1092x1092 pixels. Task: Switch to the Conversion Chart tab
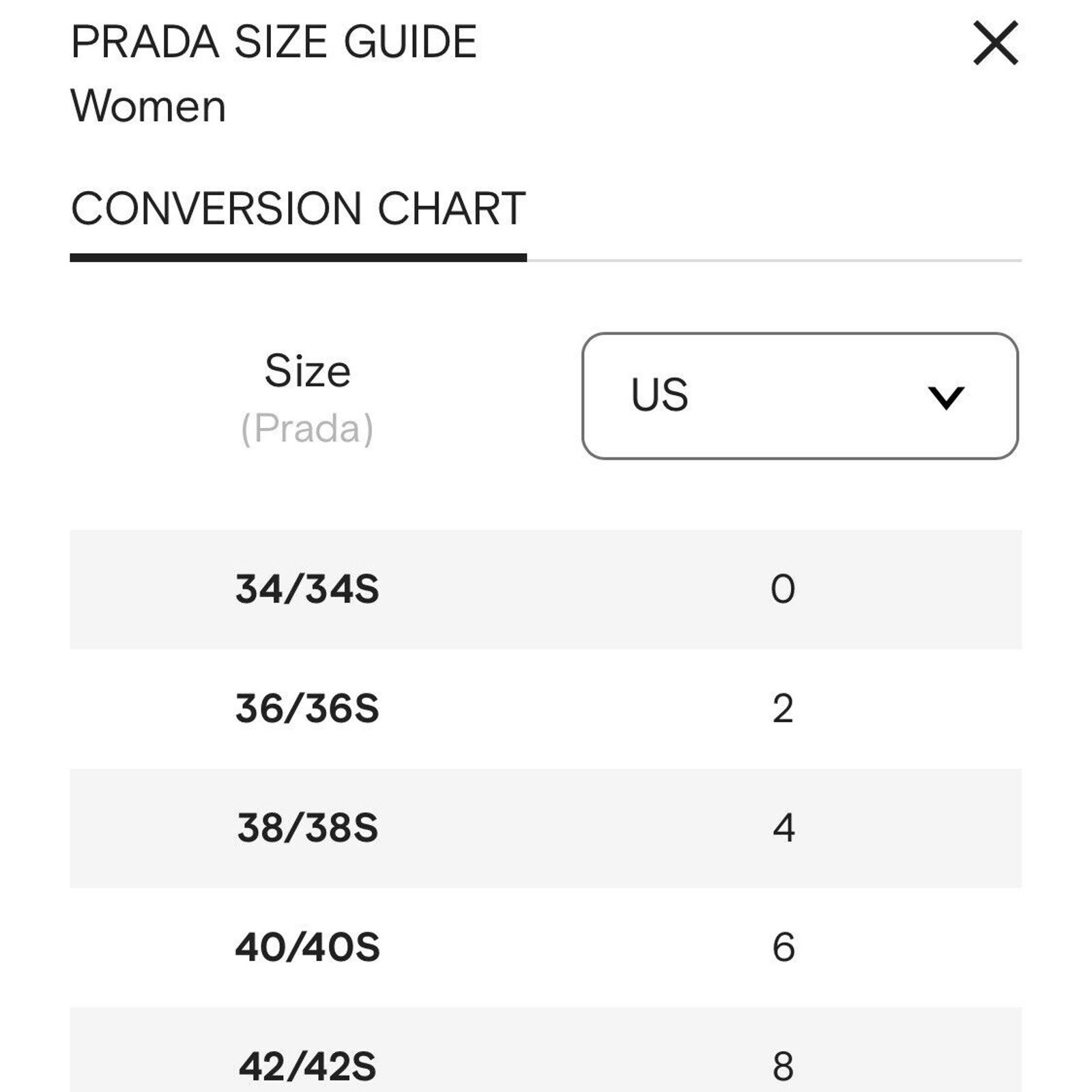pos(298,209)
